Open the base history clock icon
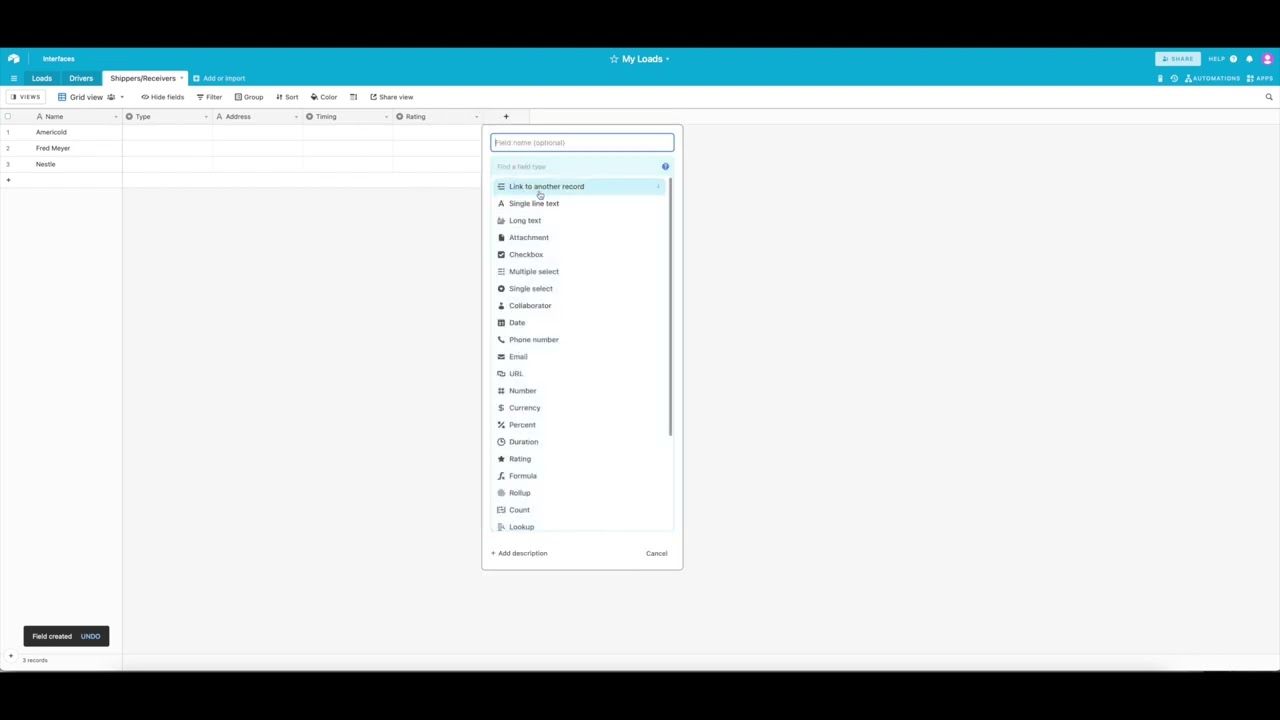 (x=1174, y=78)
